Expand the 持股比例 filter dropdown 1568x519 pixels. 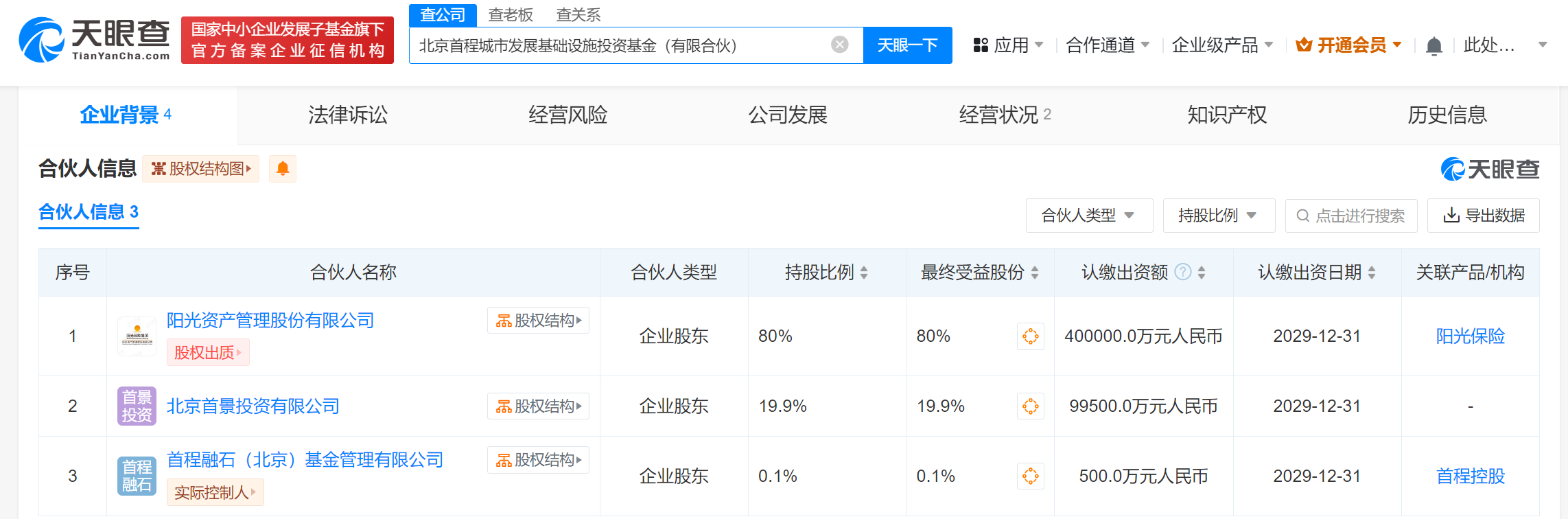coord(1218,216)
